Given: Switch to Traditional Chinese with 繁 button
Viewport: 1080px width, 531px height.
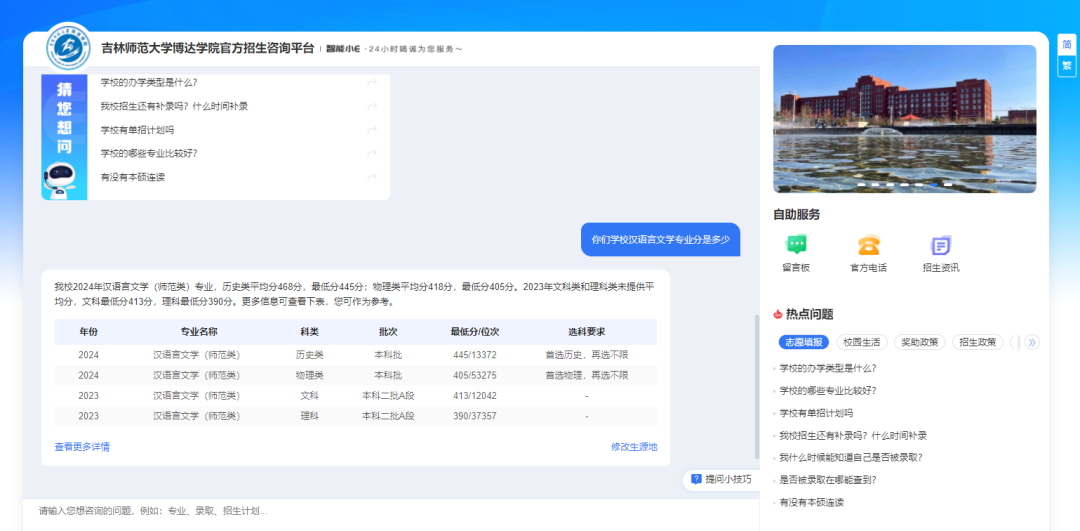Looking at the screenshot, I should [x=1067, y=65].
